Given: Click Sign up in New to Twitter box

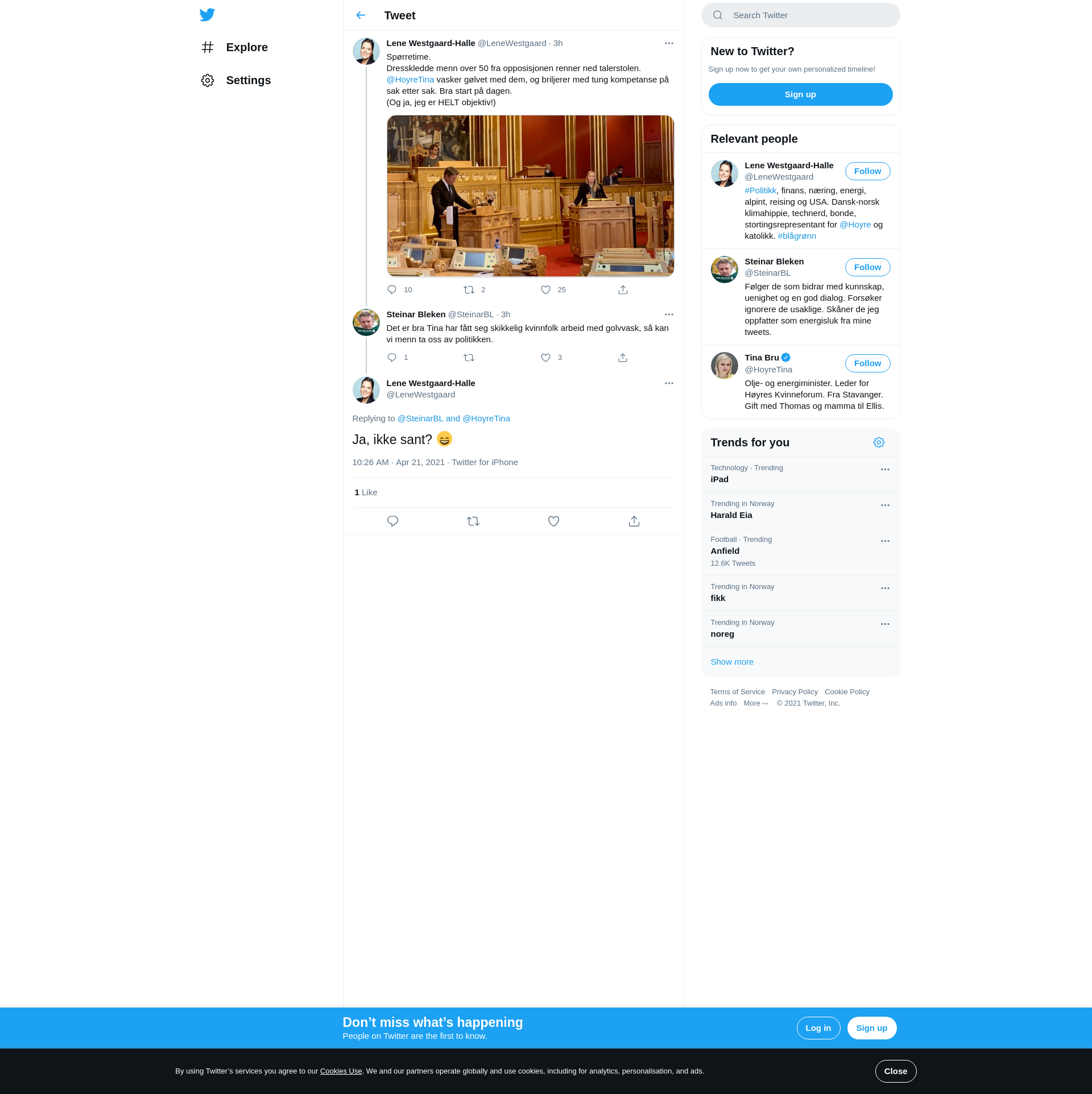Looking at the screenshot, I should coord(800,94).
